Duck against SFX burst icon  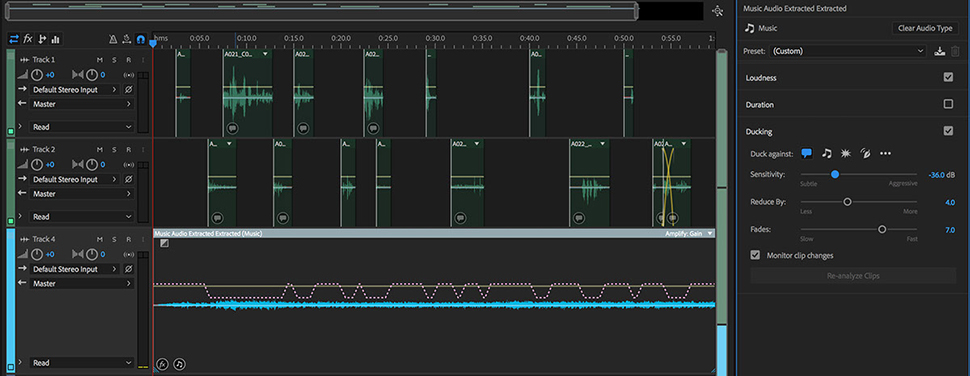point(846,153)
